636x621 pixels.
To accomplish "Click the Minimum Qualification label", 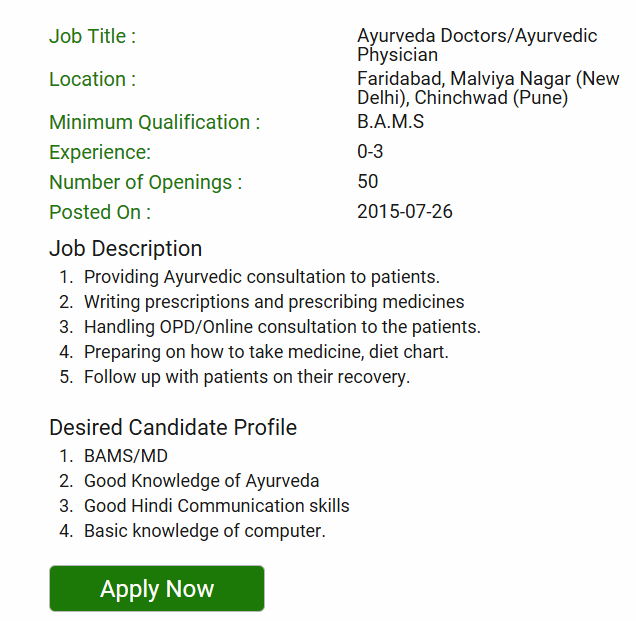I will tap(154, 122).
